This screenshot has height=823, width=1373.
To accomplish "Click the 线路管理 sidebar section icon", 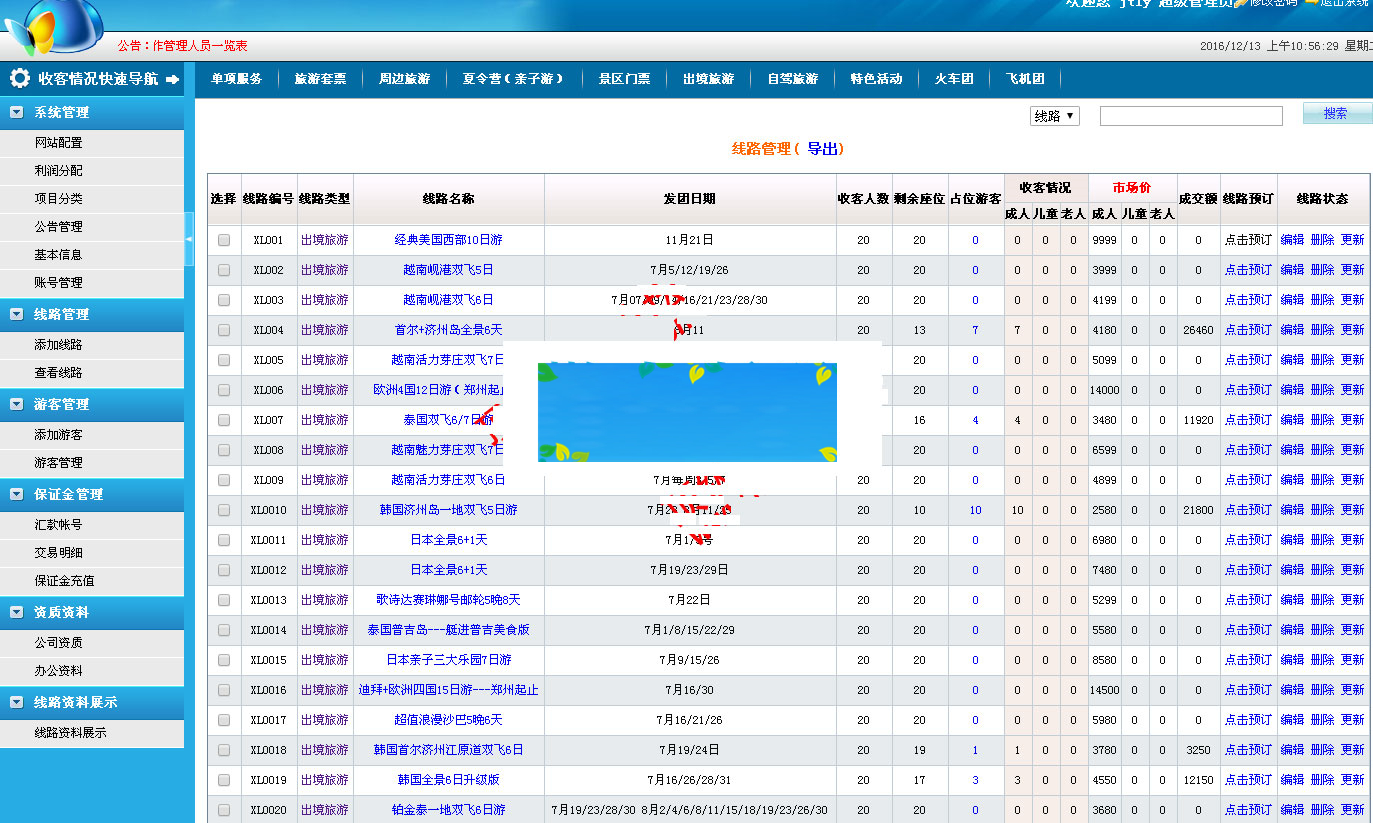I will [x=14, y=314].
